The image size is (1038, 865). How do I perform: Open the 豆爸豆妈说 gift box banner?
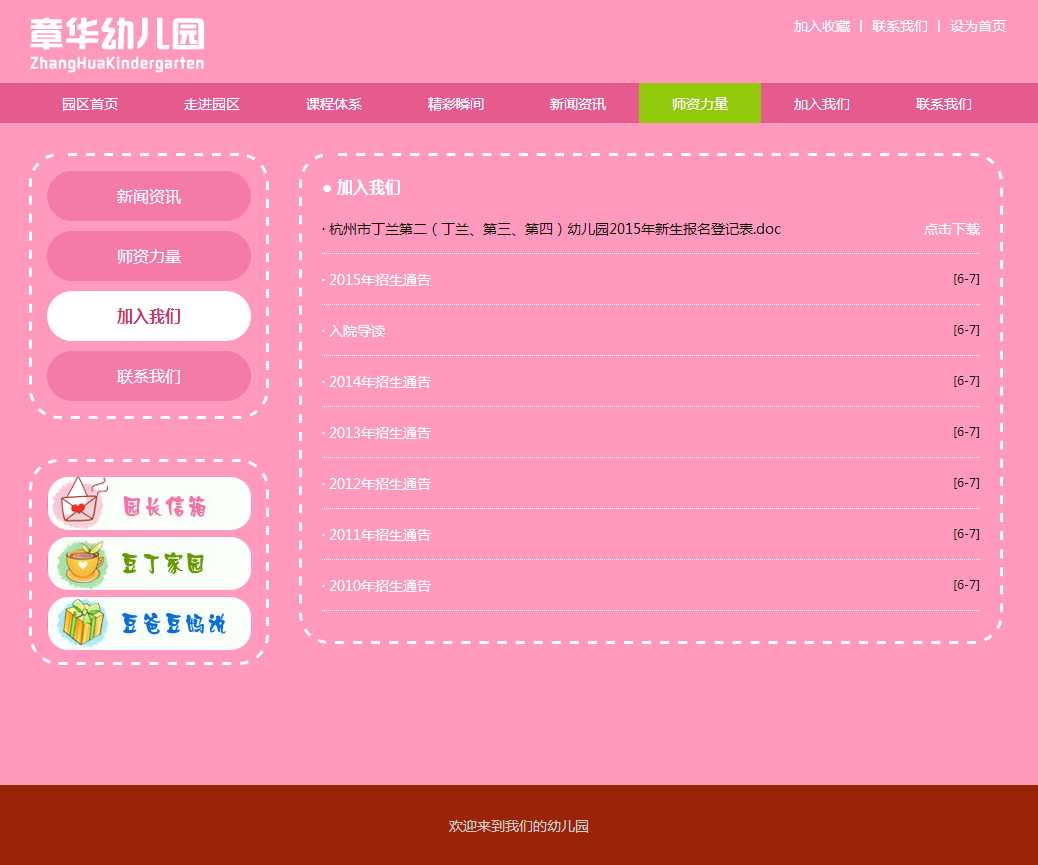tap(149, 624)
